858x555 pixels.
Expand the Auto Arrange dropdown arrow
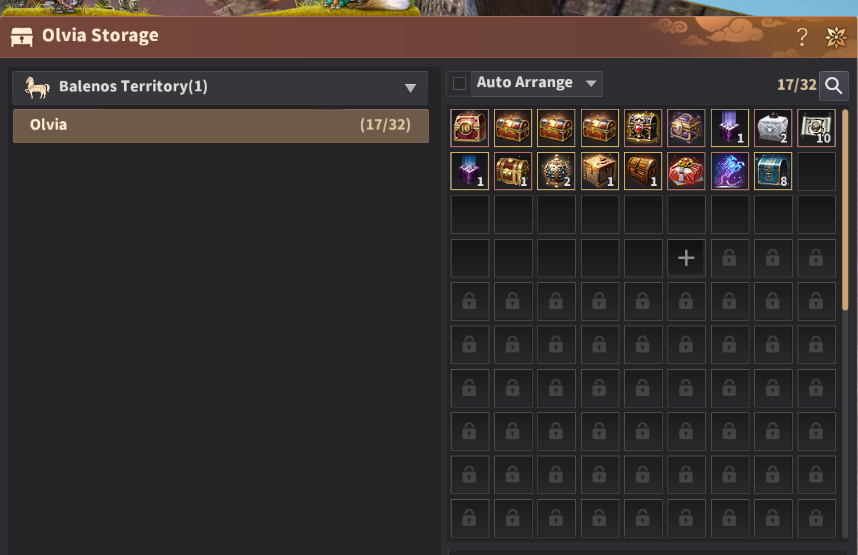click(591, 84)
